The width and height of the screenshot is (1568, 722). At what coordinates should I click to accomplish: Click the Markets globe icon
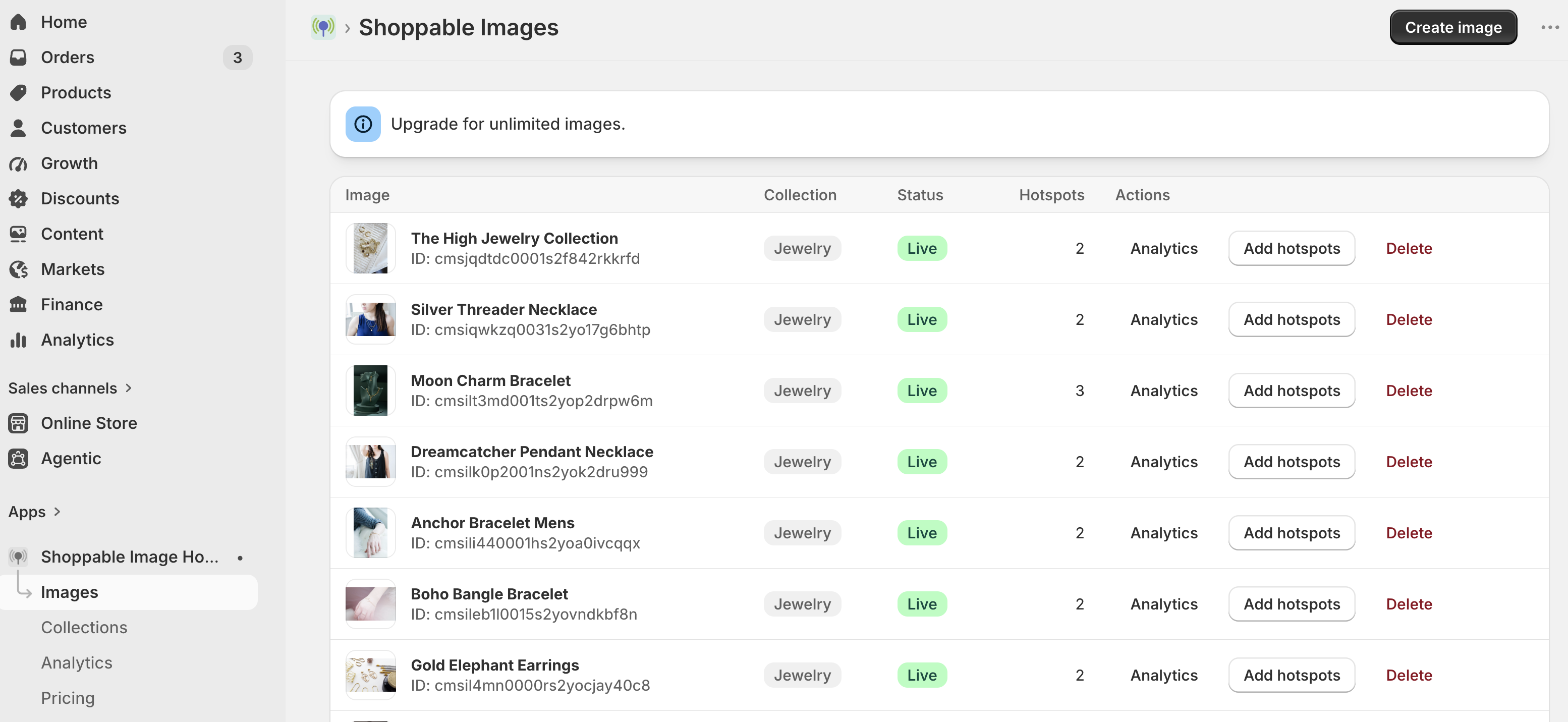18,269
